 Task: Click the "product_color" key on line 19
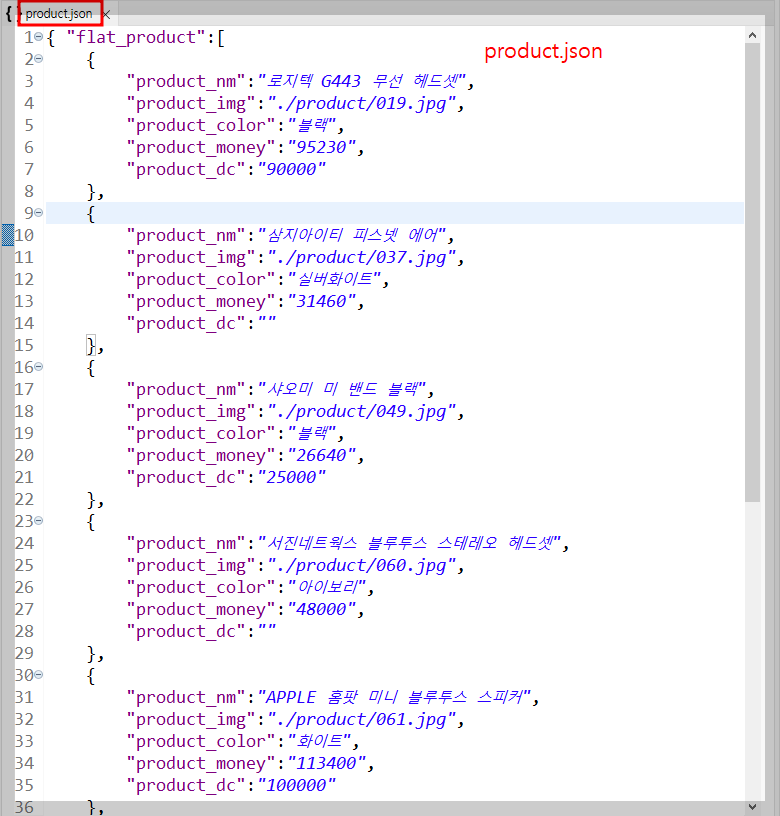pyautogui.click(x=201, y=434)
